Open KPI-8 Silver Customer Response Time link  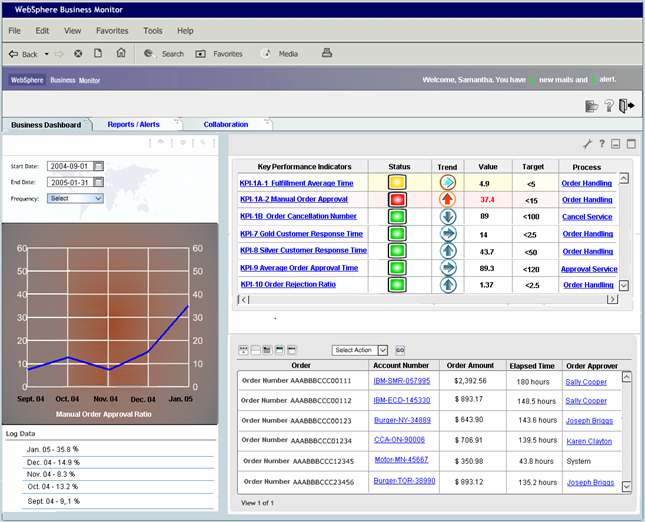pyautogui.click(x=303, y=250)
